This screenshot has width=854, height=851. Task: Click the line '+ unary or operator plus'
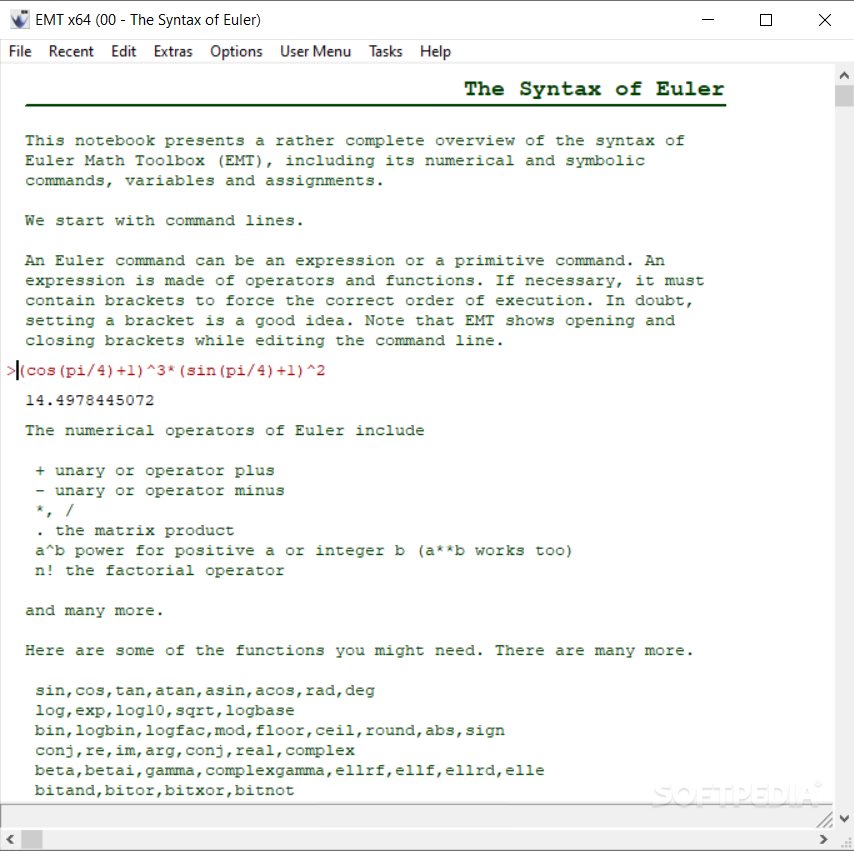[x=155, y=471]
